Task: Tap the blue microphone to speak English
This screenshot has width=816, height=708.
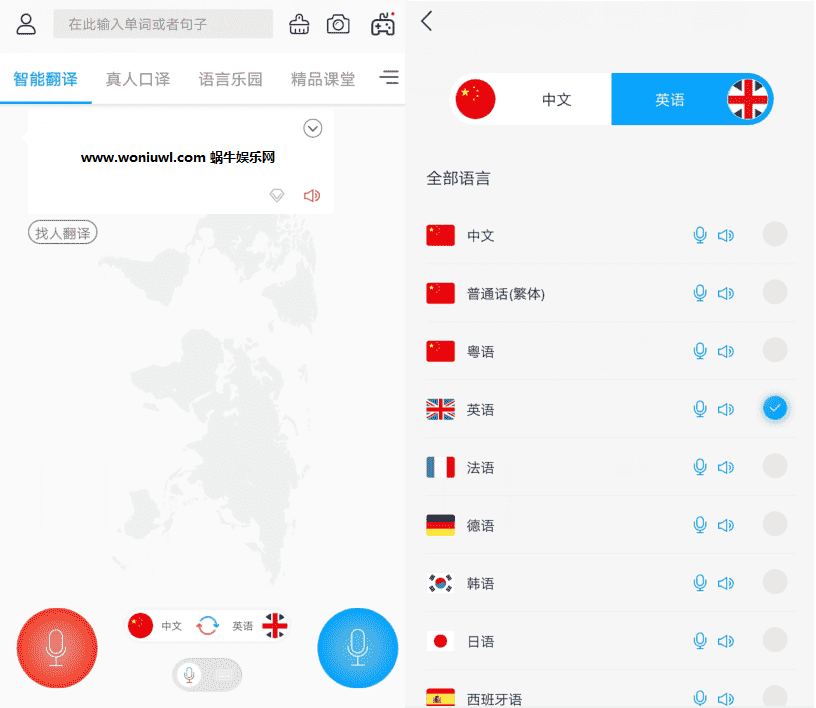Action: point(357,648)
